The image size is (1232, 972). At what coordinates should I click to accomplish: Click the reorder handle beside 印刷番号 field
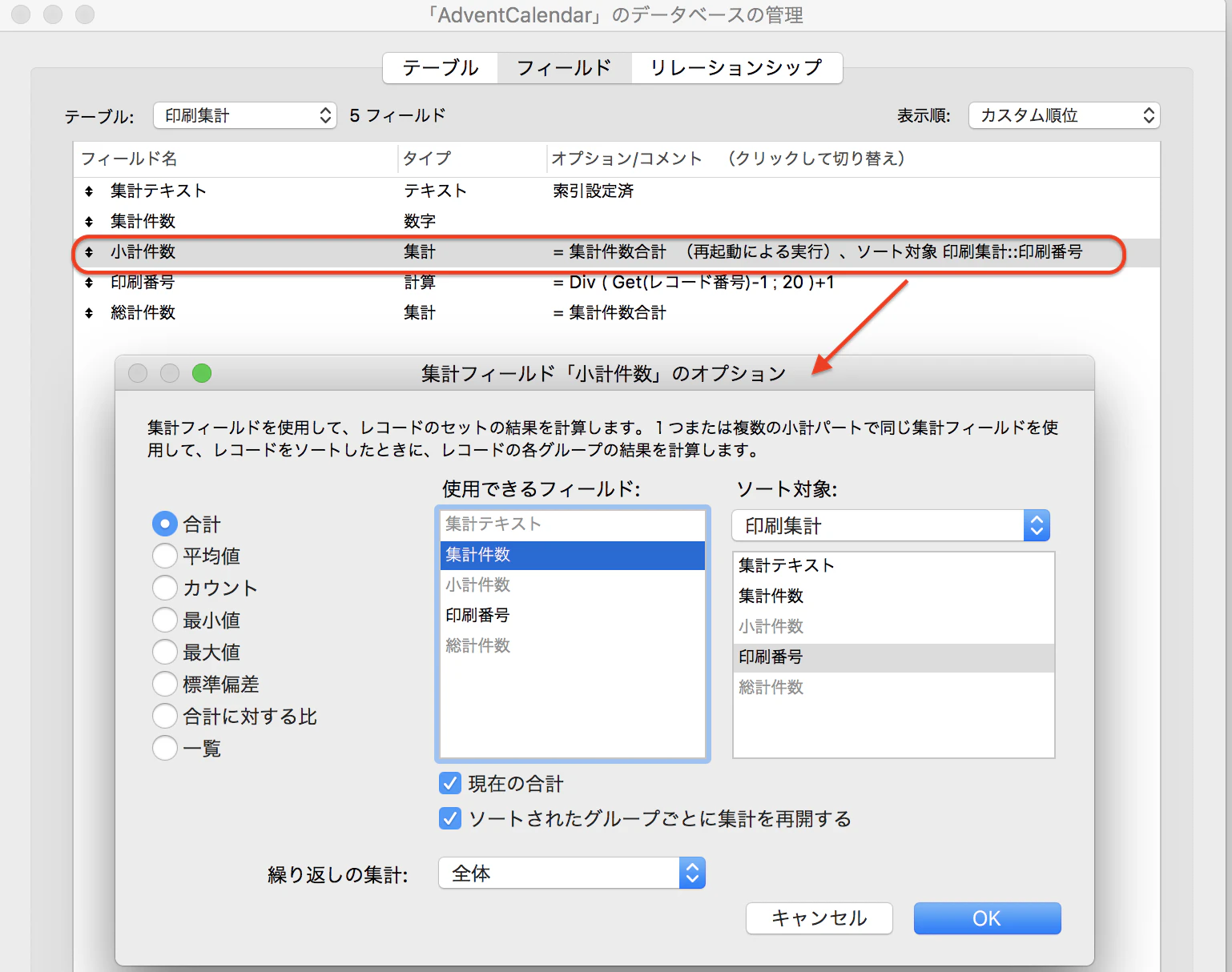(x=89, y=283)
